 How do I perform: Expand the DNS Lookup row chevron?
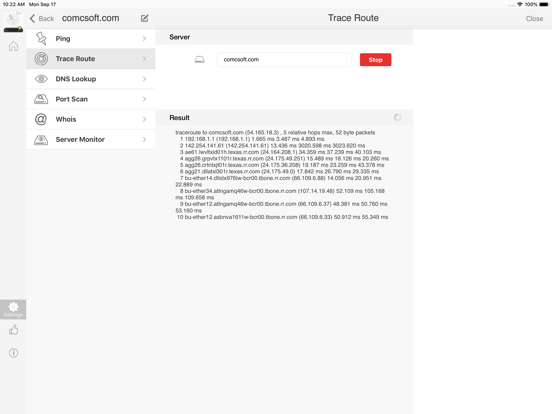[x=144, y=79]
